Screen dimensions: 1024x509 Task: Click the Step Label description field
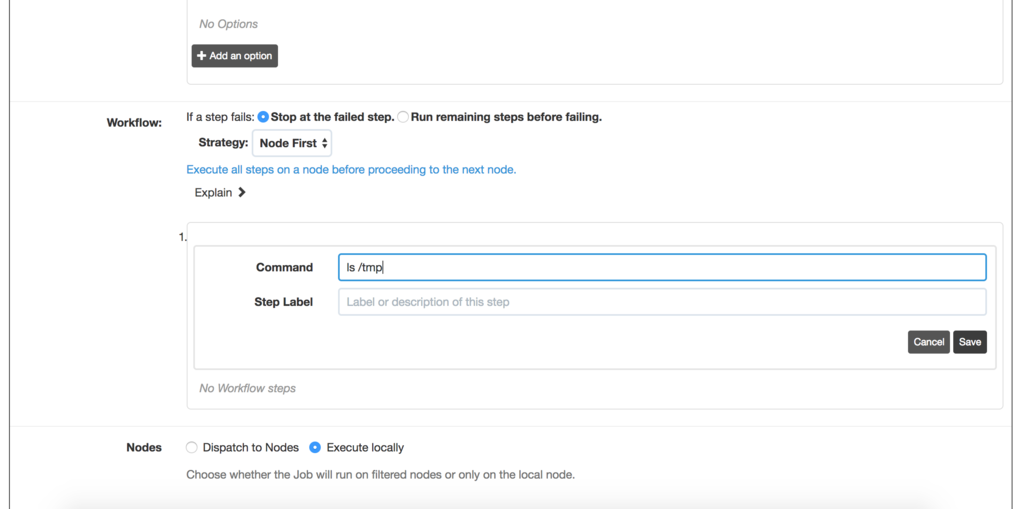[x=661, y=302]
